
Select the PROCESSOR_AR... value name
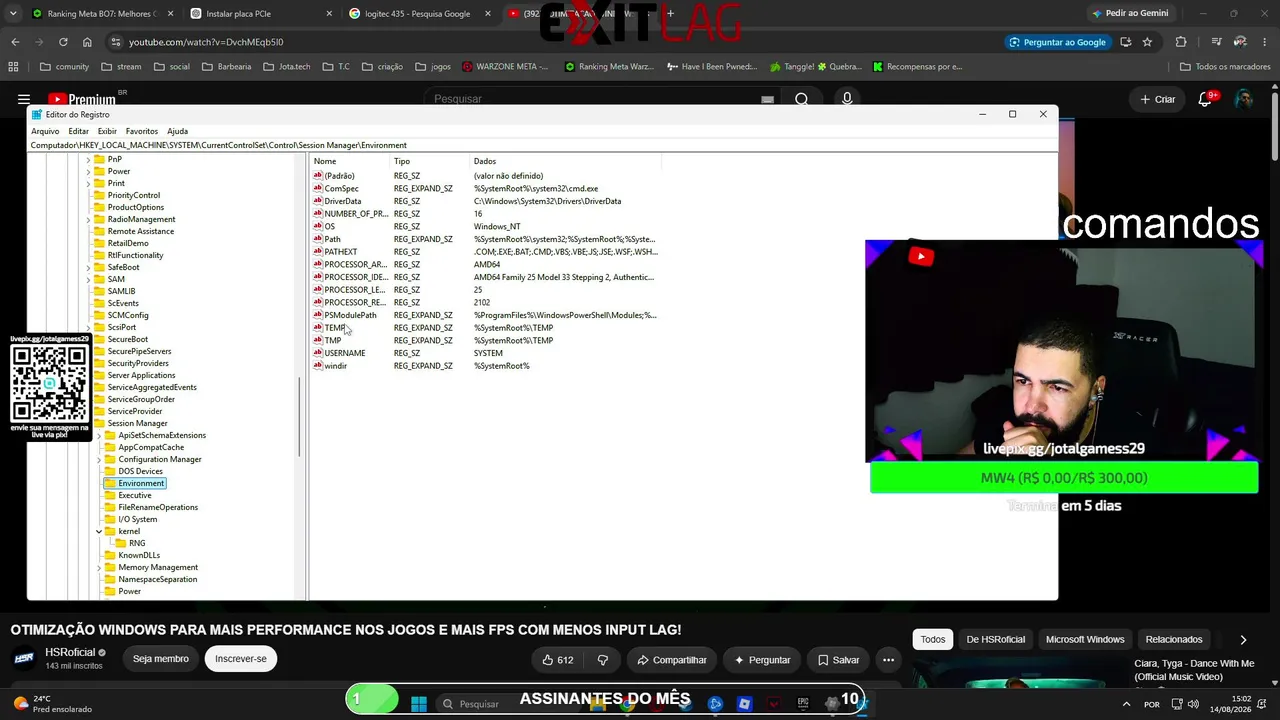[x=356, y=264]
